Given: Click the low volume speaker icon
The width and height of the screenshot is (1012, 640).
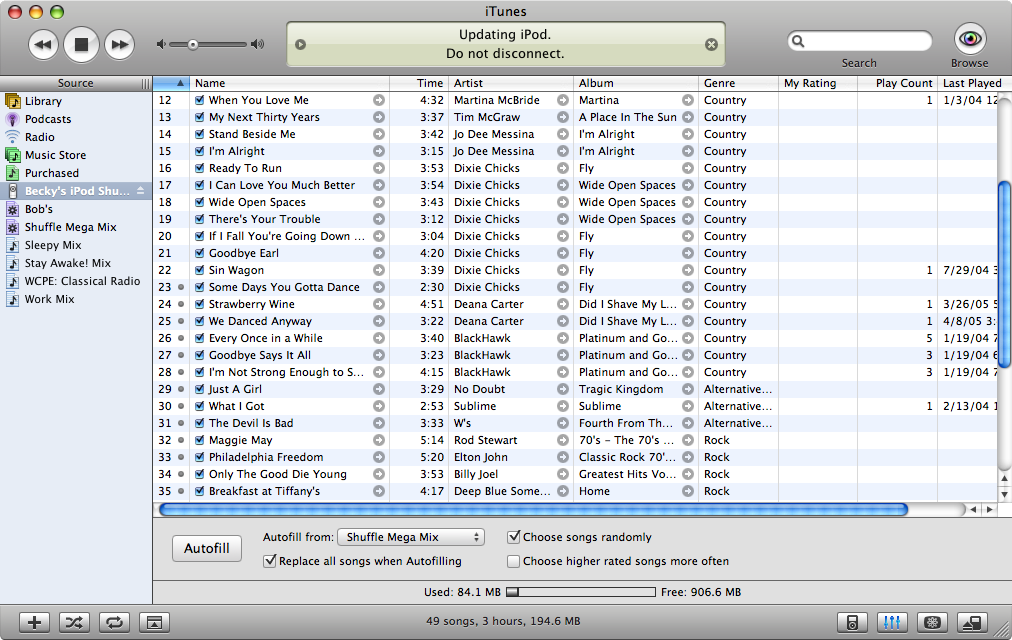Looking at the screenshot, I should [161, 45].
